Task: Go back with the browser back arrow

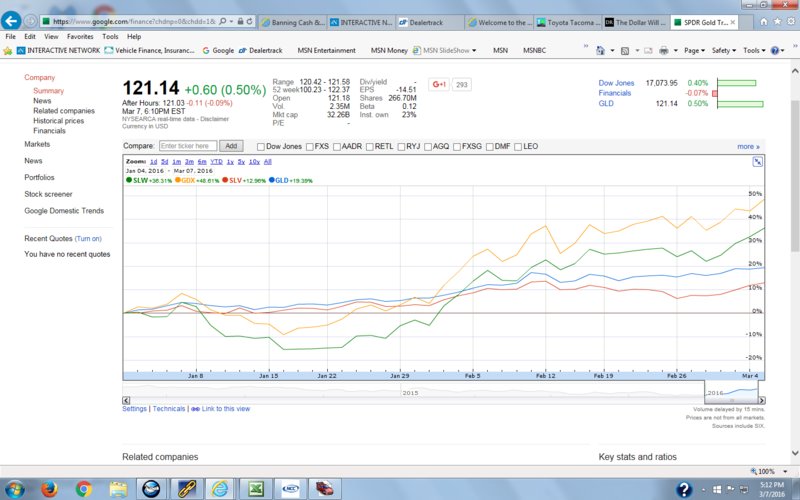Action: (11, 21)
